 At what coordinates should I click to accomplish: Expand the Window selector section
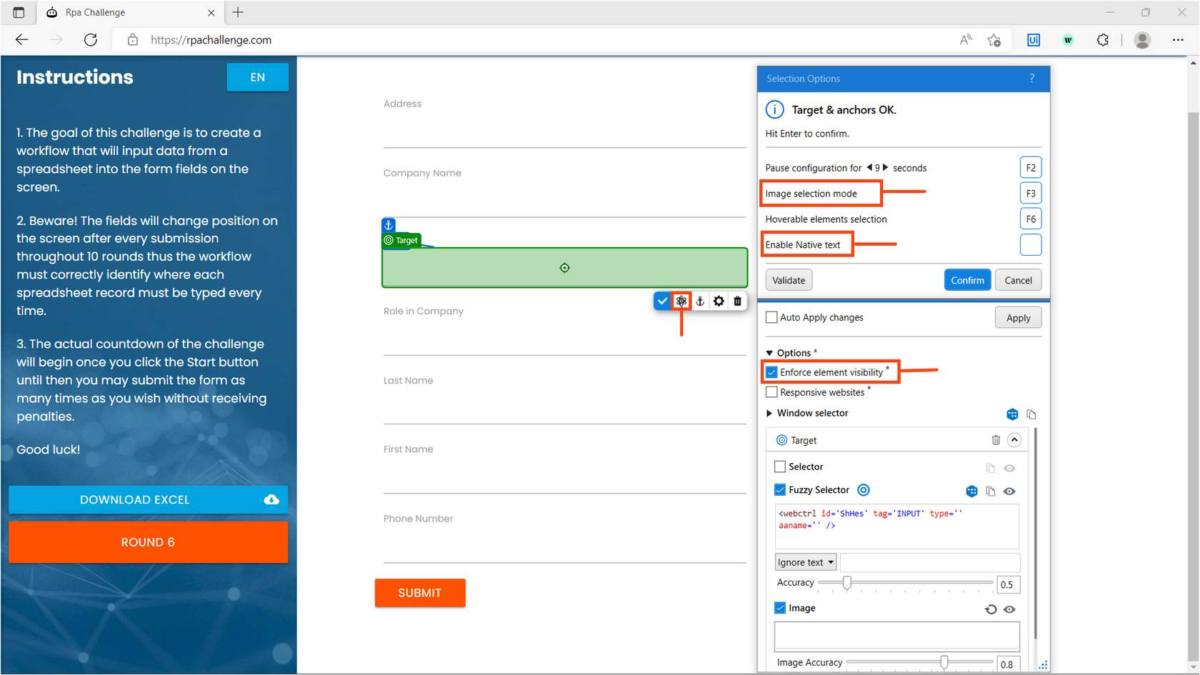(x=770, y=414)
